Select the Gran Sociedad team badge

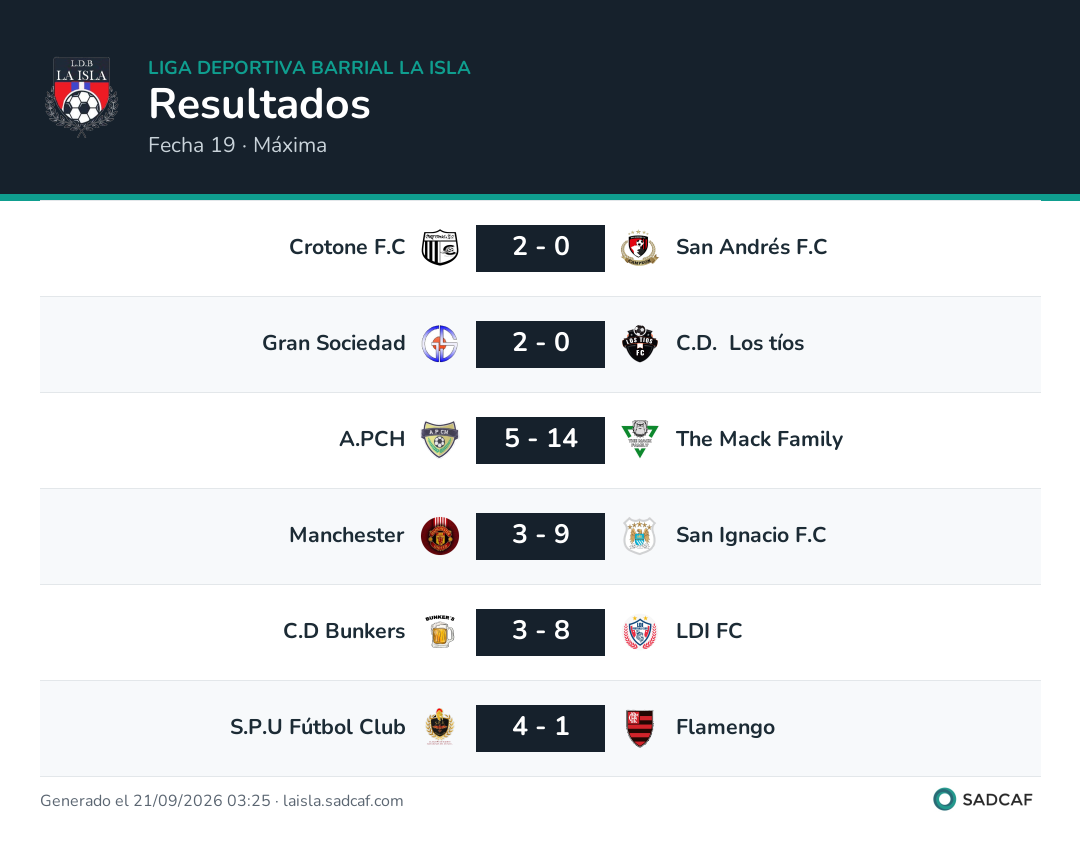(x=439, y=344)
